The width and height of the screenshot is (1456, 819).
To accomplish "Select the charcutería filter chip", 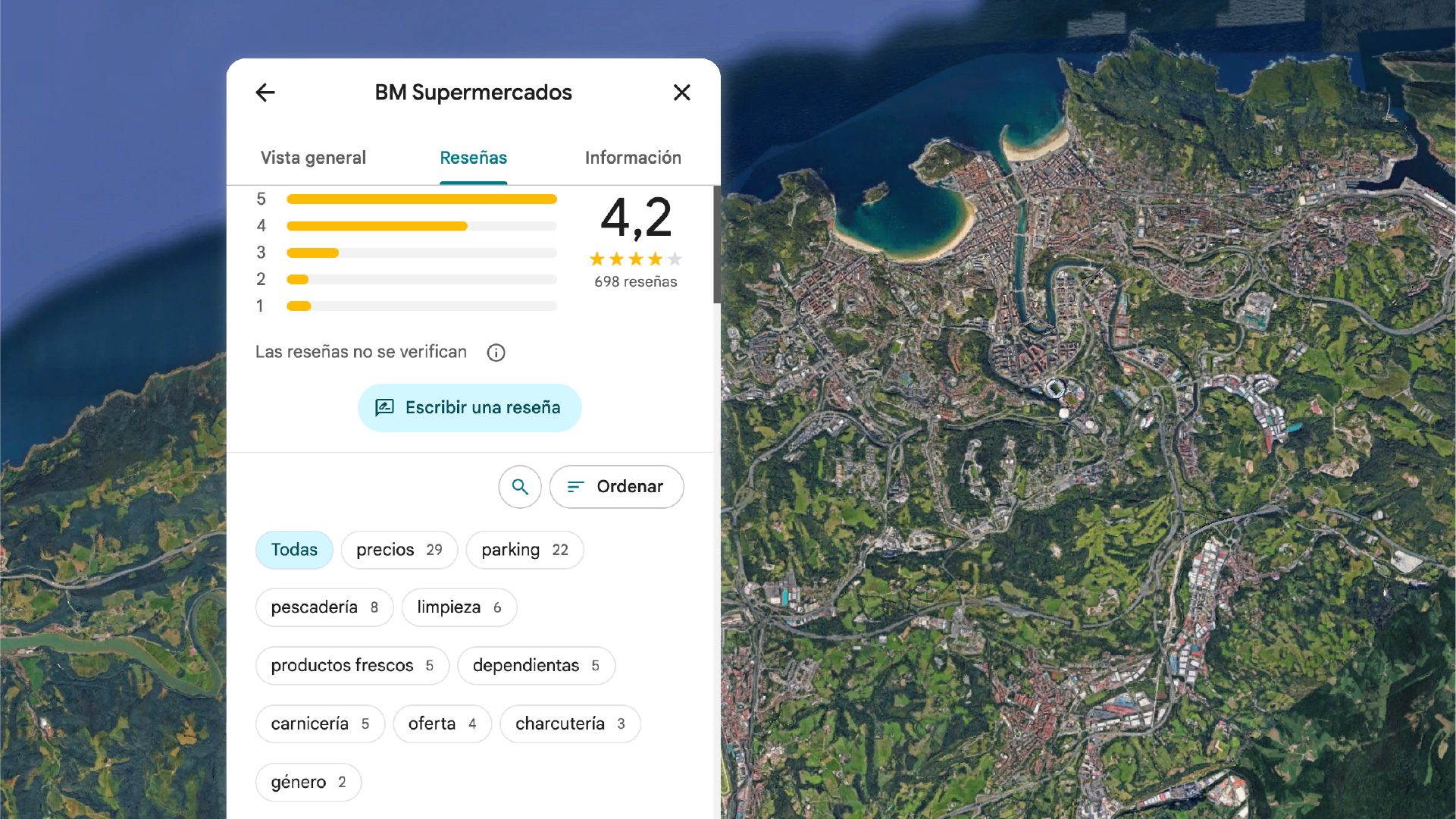I will point(570,724).
